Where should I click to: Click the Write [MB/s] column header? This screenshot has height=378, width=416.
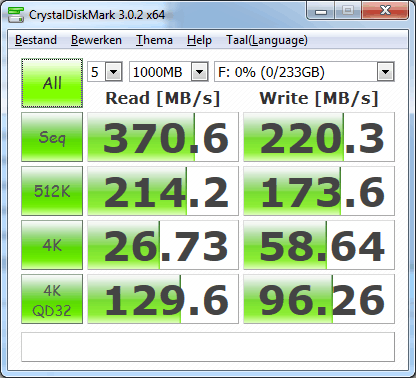[x=319, y=98]
